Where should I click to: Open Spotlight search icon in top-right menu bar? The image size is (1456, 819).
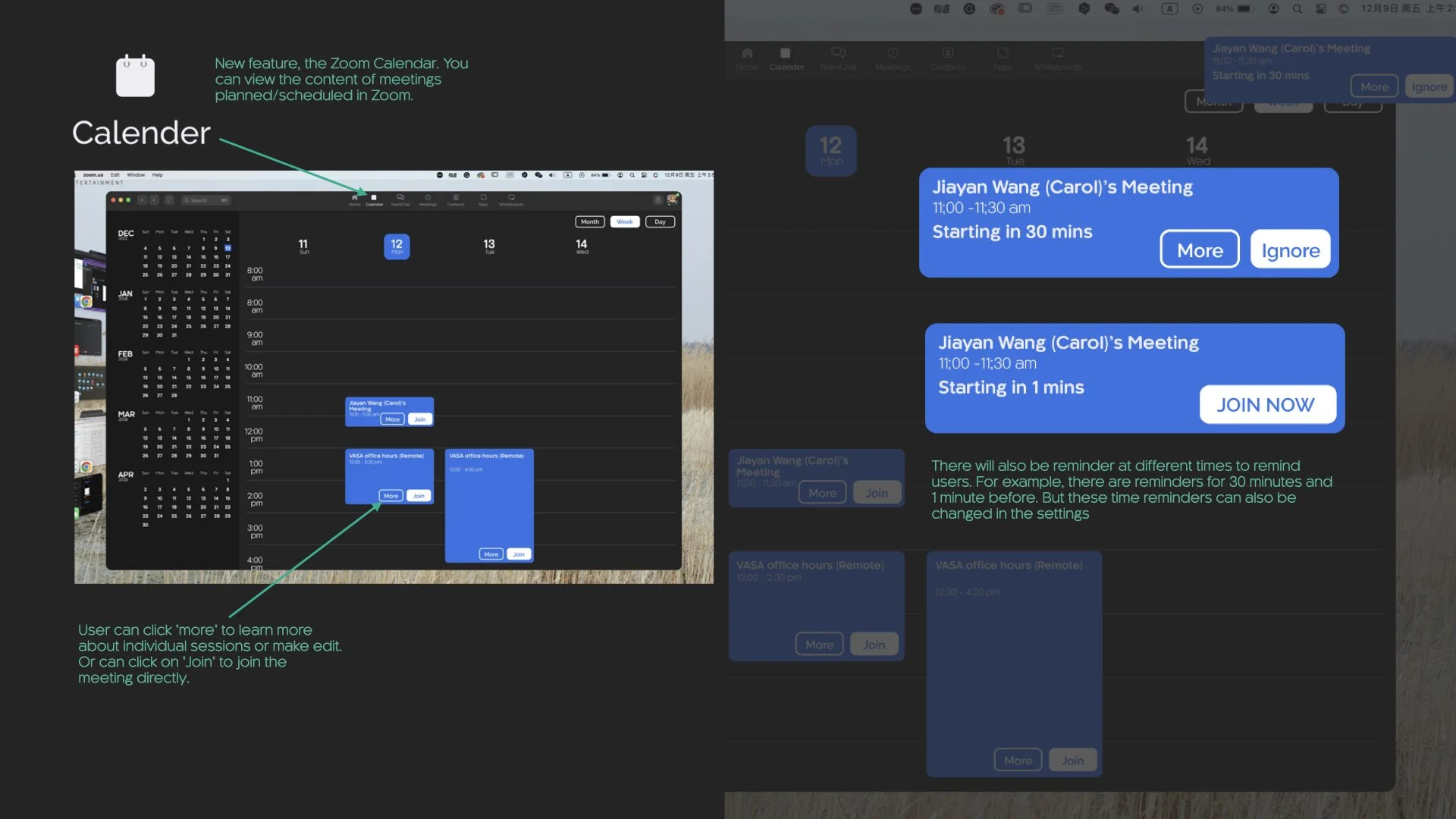(x=1298, y=8)
